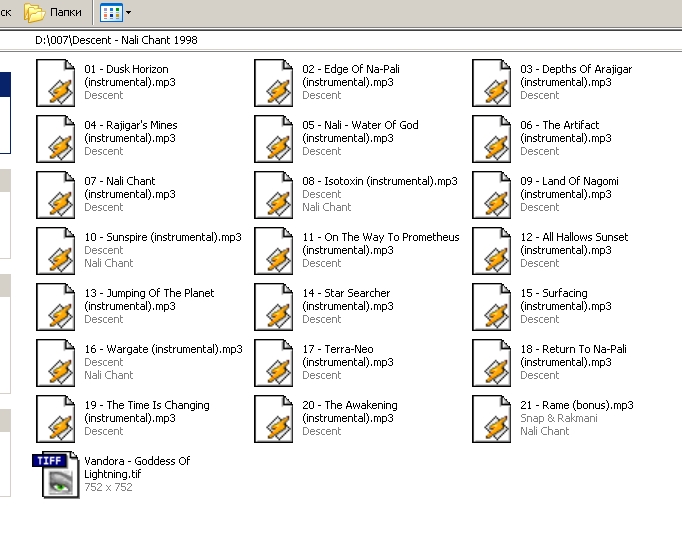This screenshot has height=549, width=682.
Task: Click the address bar path field
Action: tap(300, 41)
